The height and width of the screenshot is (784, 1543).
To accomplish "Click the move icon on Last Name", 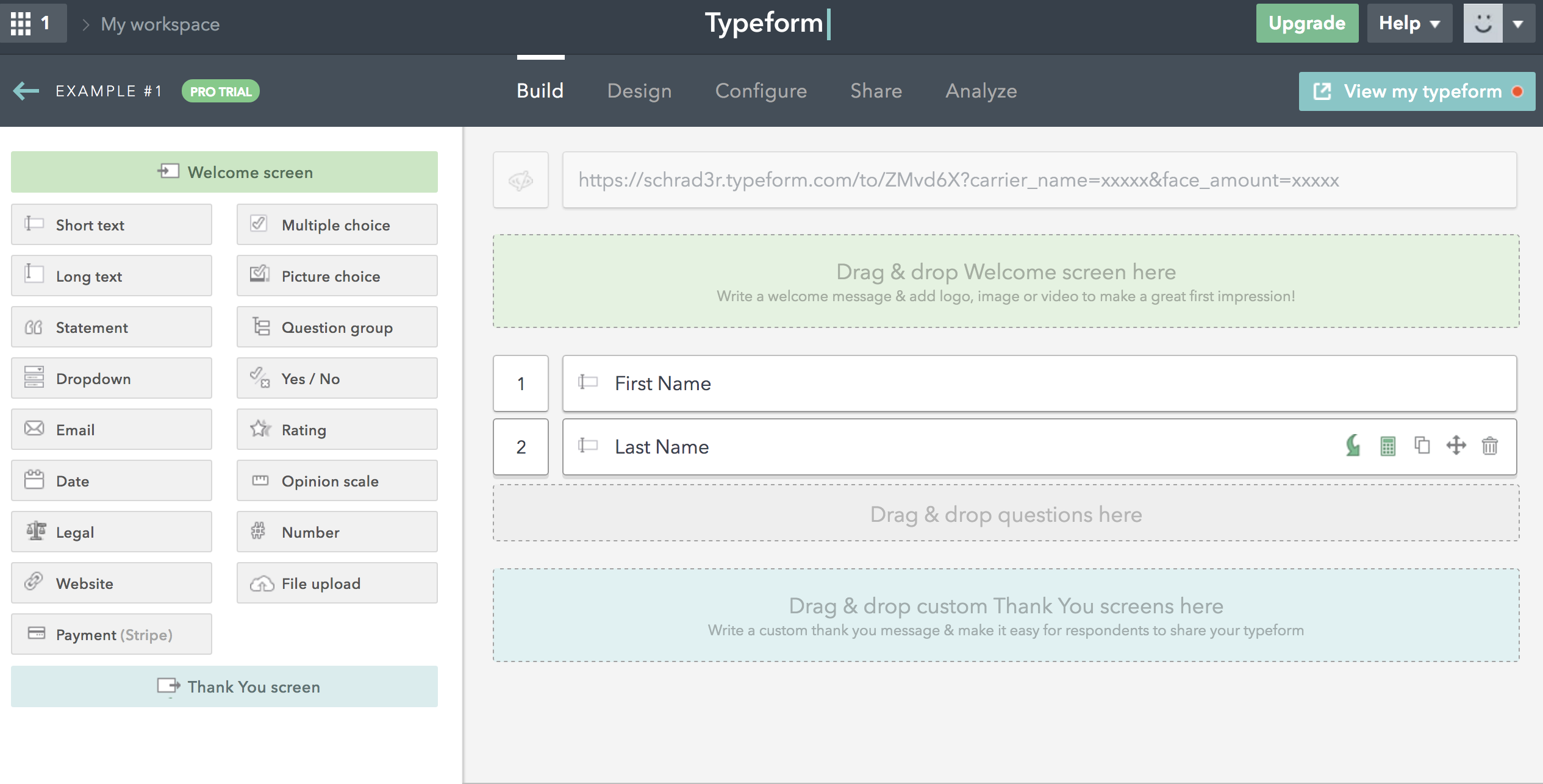I will click(x=1456, y=446).
